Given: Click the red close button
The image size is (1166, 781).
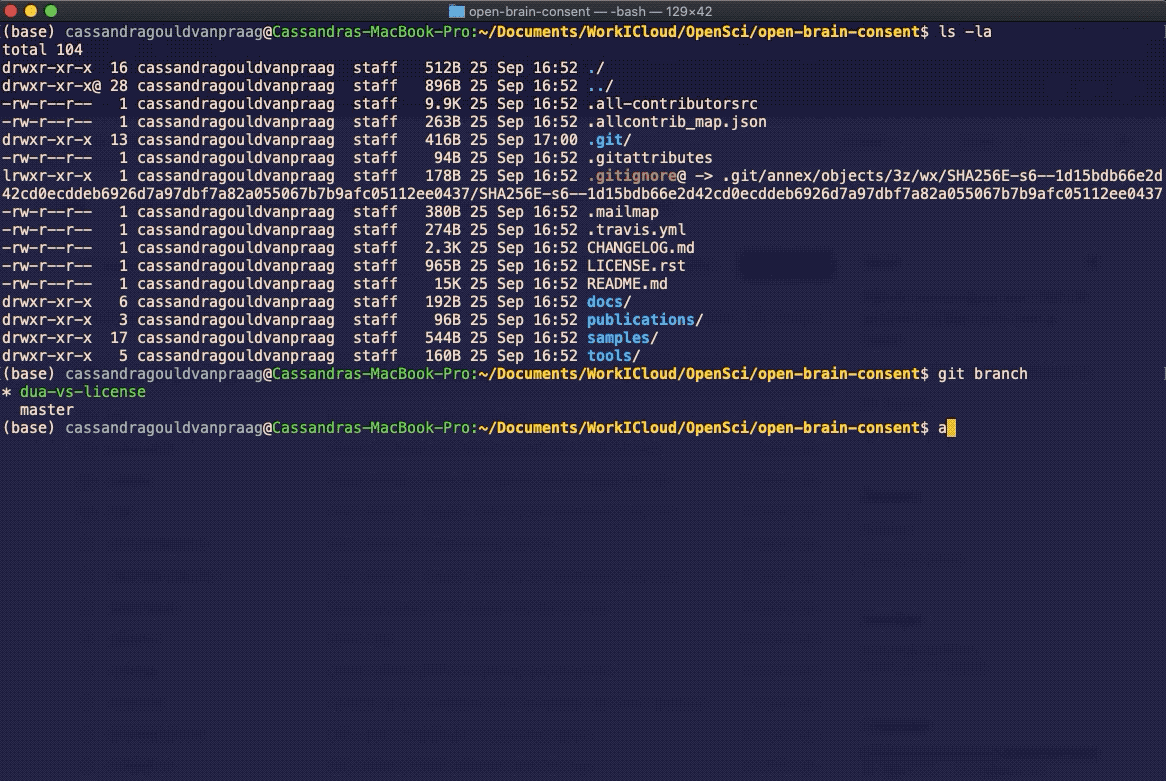Looking at the screenshot, I should 11,11.
